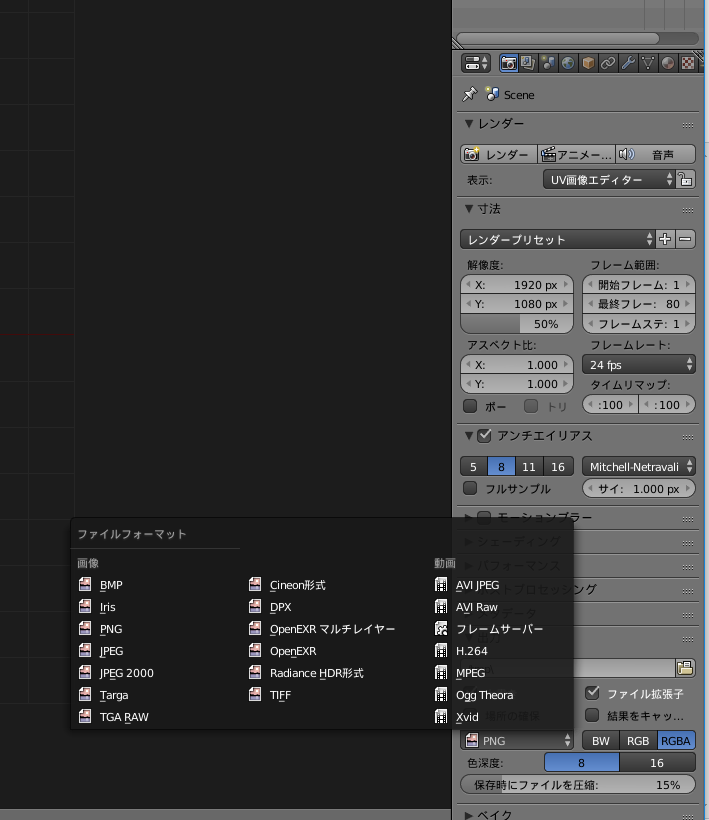Open the Scene properties tab icon
The width and height of the screenshot is (709, 820).
(x=548, y=63)
